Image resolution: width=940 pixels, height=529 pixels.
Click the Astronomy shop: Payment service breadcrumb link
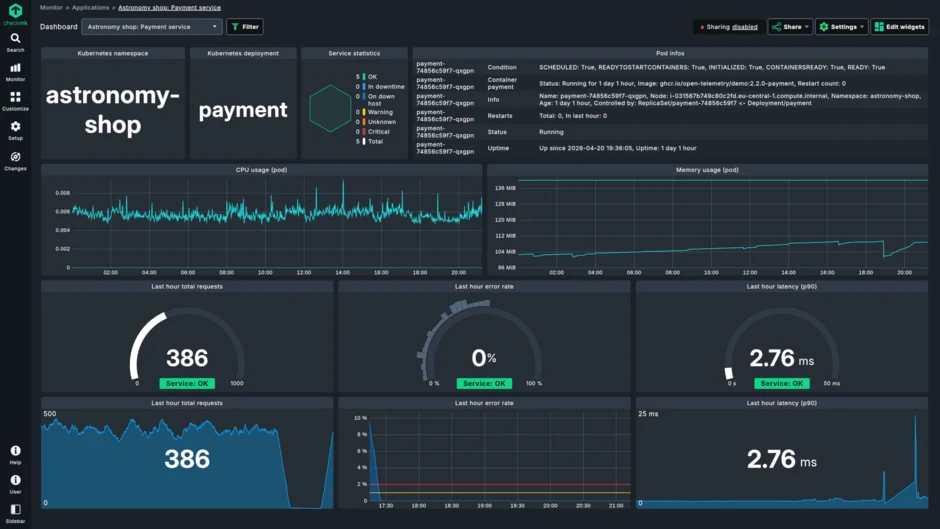tap(169, 8)
